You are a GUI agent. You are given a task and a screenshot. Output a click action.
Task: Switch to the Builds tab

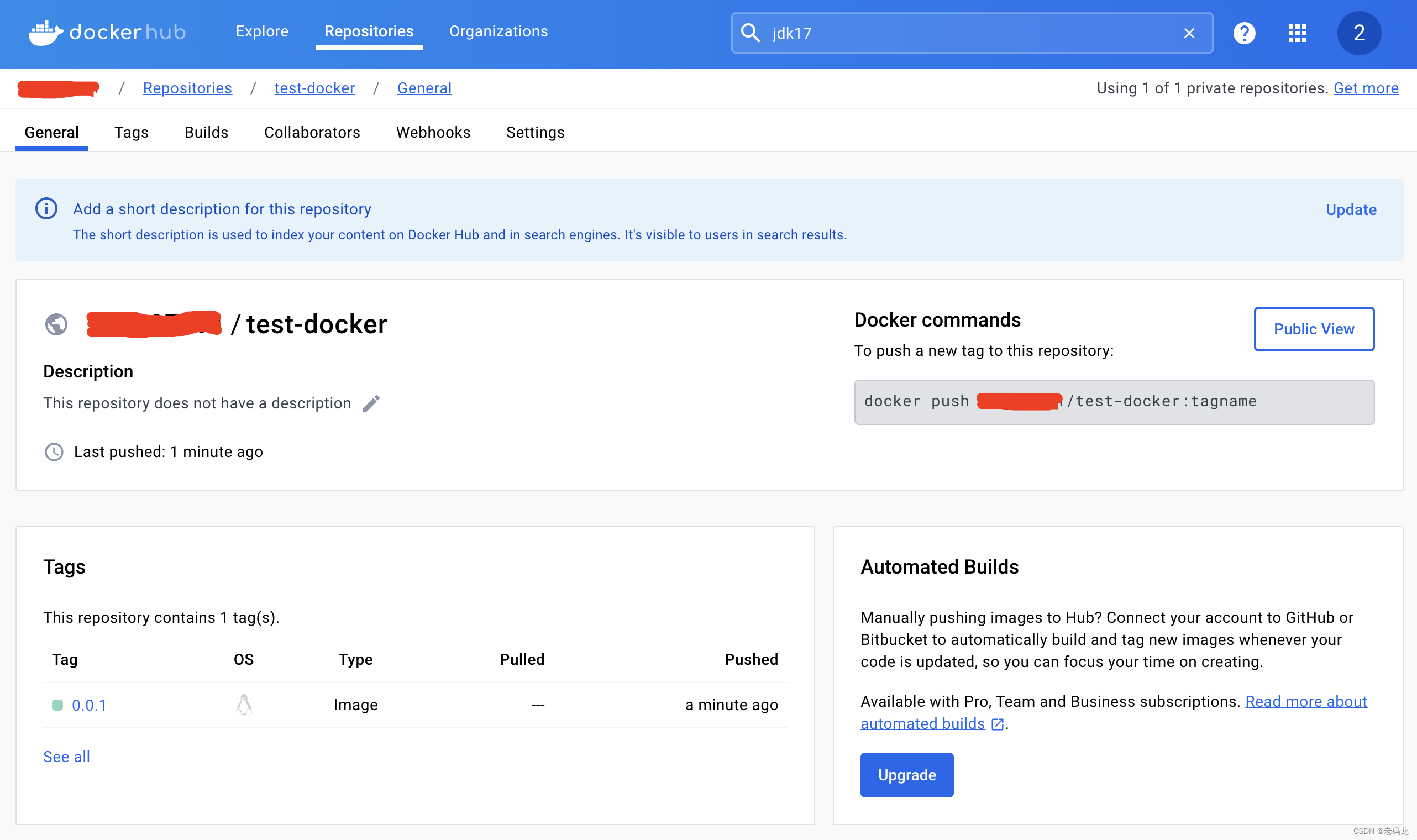(x=206, y=132)
